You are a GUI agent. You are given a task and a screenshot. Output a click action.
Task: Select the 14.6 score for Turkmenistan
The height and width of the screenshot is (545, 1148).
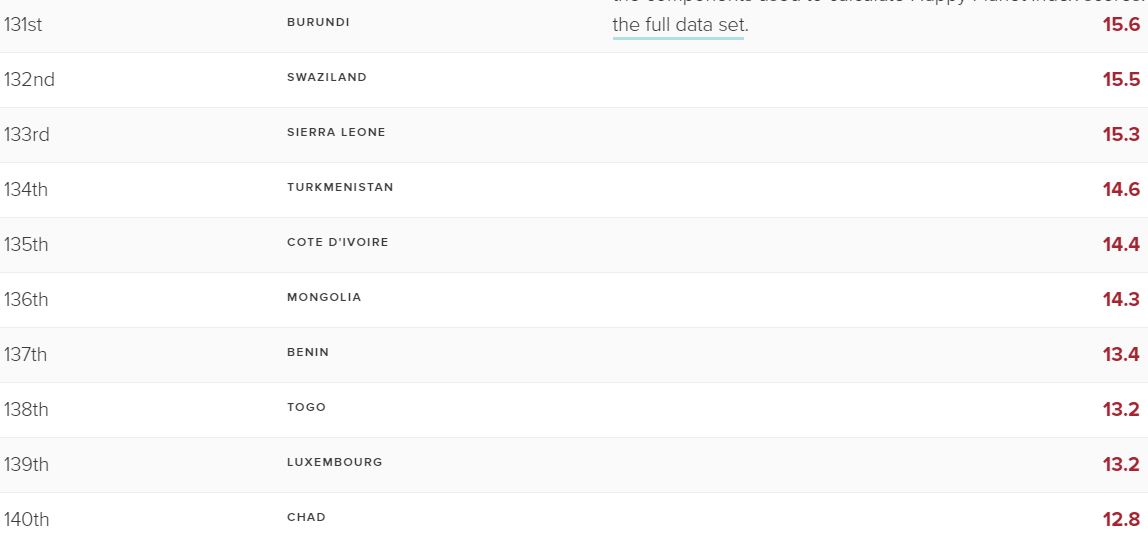click(x=1121, y=190)
